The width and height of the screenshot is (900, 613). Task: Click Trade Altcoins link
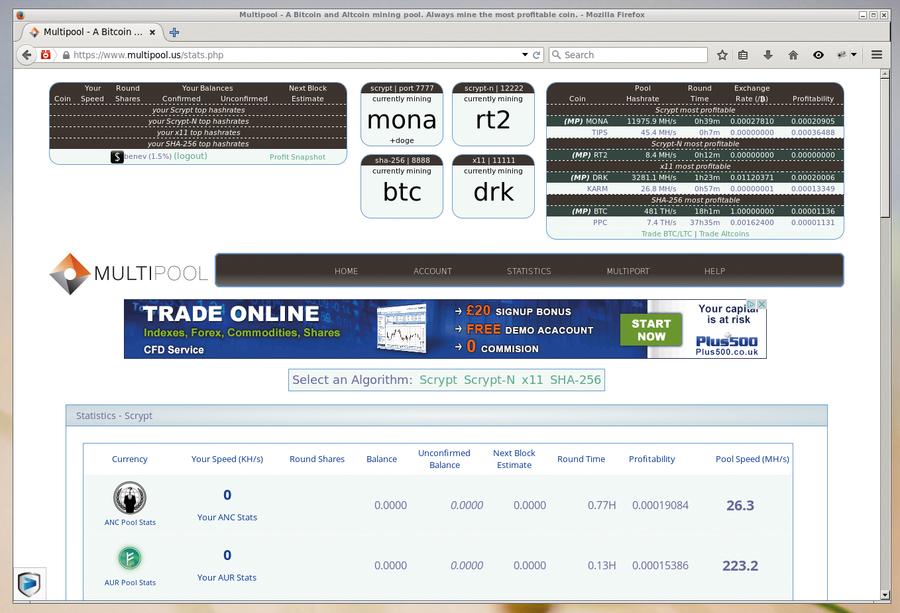coord(724,234)
